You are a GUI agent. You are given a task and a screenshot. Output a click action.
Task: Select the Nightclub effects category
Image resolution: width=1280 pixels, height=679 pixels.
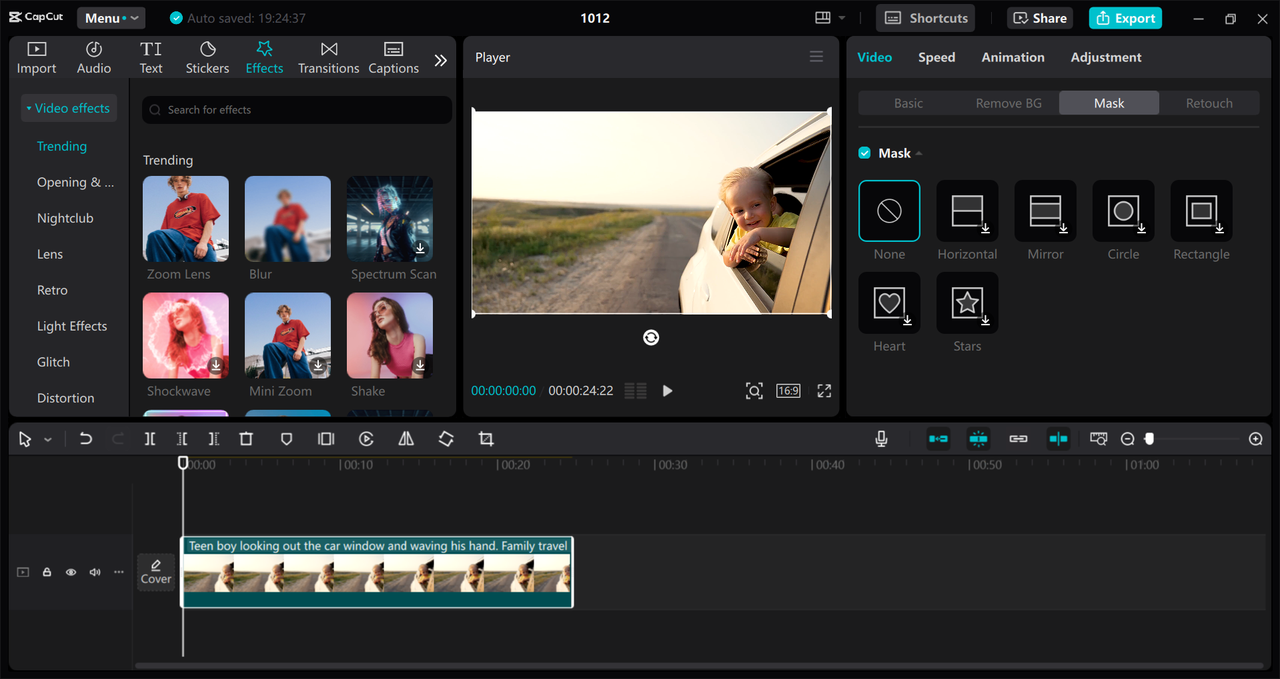pos(66,218)
